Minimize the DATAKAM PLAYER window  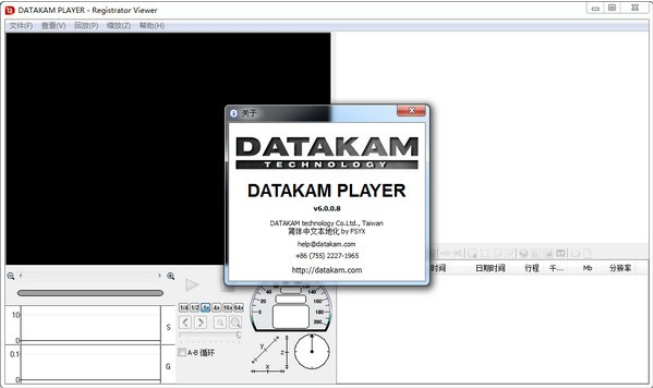click(596, 8)
